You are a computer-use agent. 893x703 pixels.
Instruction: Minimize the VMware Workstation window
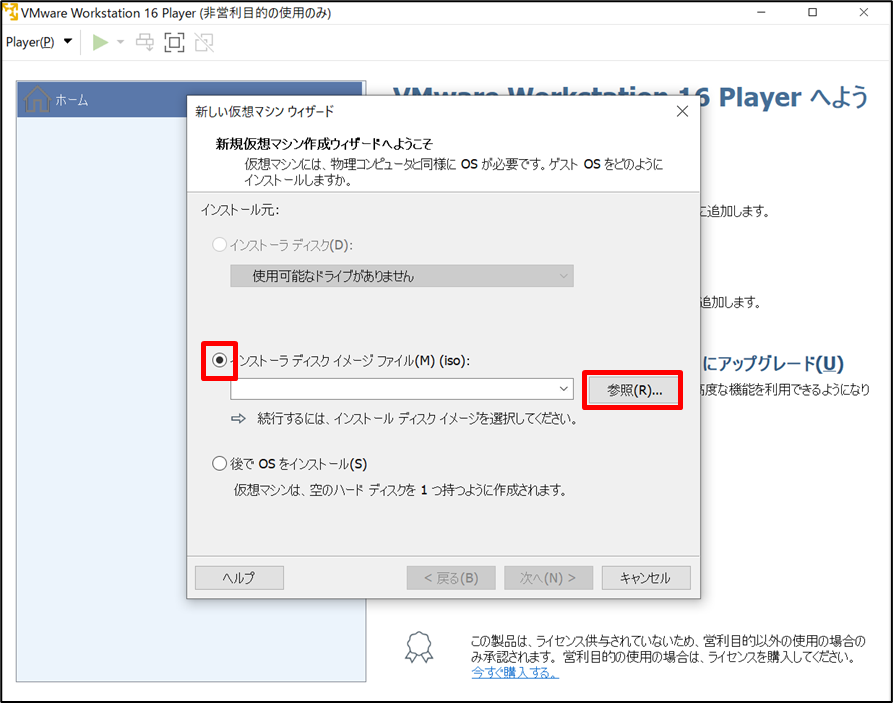coord(761,12)
